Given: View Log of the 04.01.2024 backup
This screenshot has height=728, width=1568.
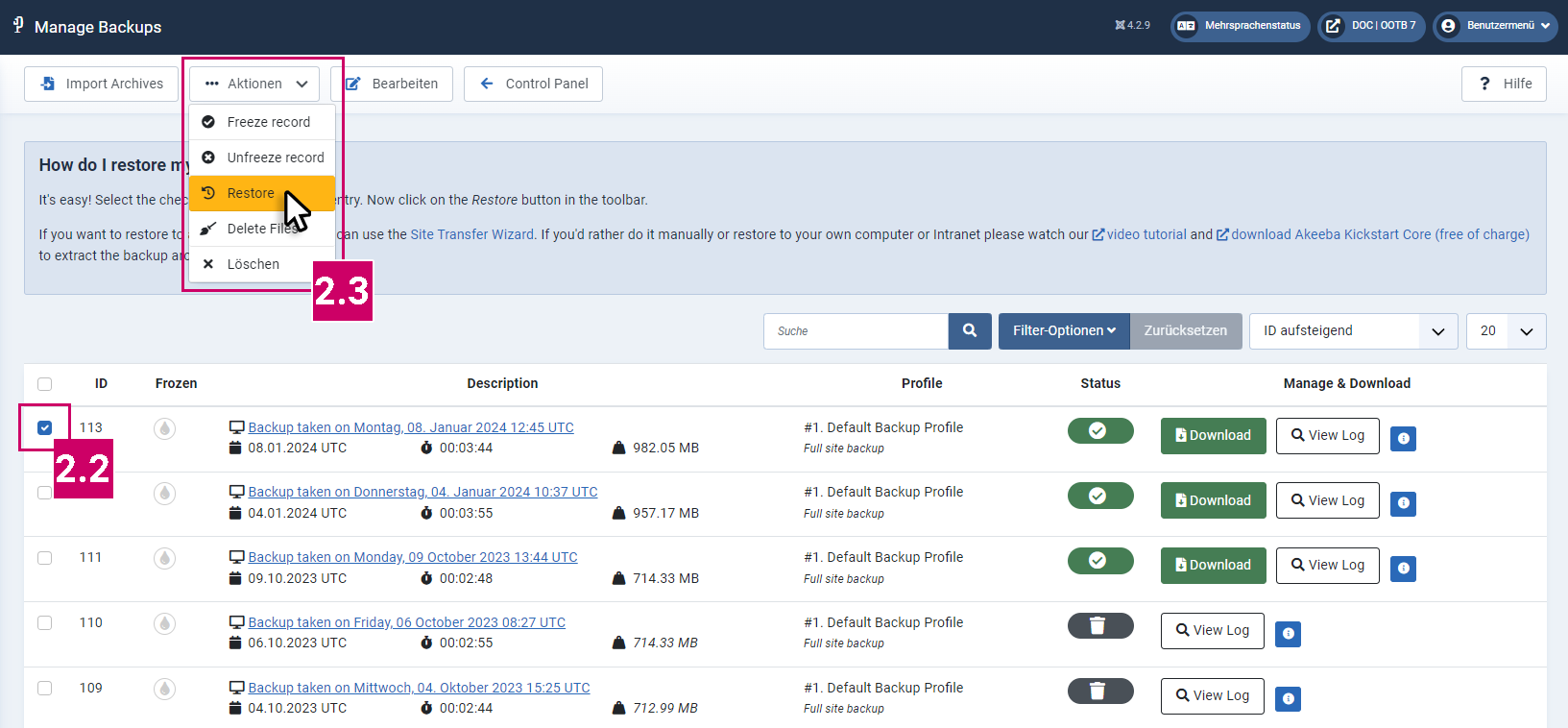Looking at the screenshot, I should [x=1327, y=500].
